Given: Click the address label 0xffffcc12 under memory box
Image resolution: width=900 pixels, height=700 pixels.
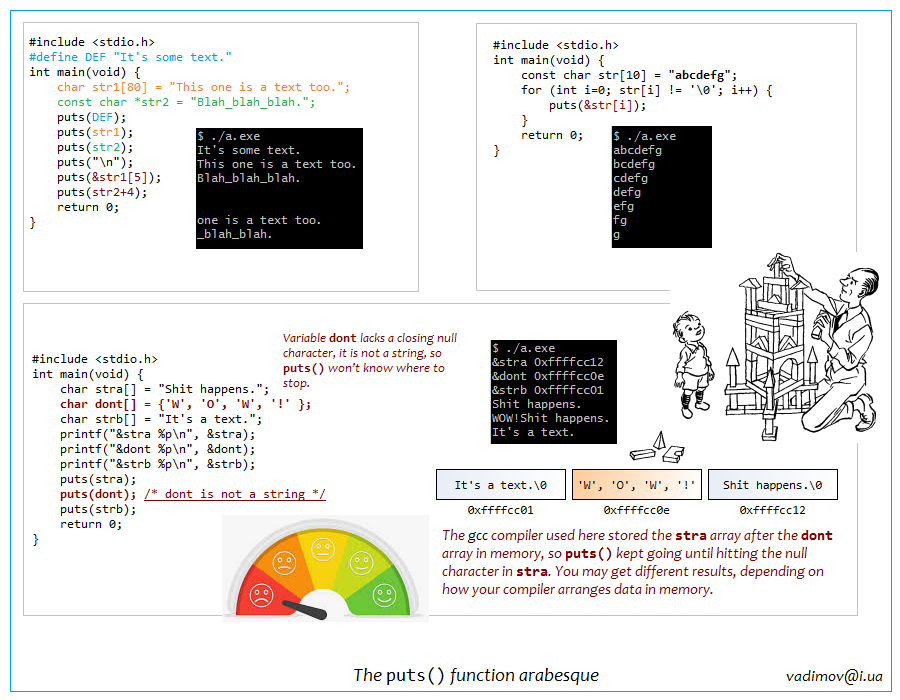Looking at the screenshot, I should [773, 510].
